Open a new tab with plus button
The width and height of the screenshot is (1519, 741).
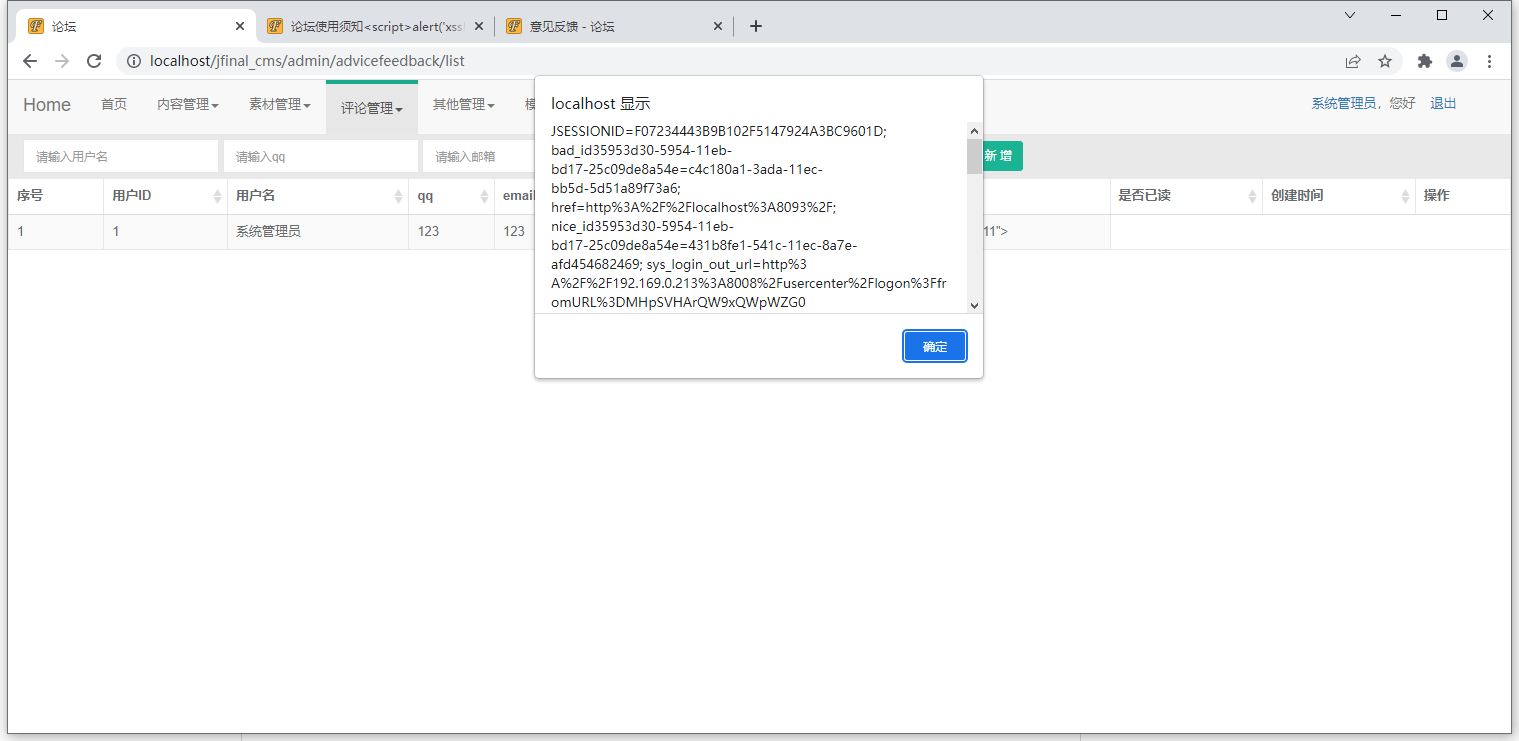pos(756,26)
